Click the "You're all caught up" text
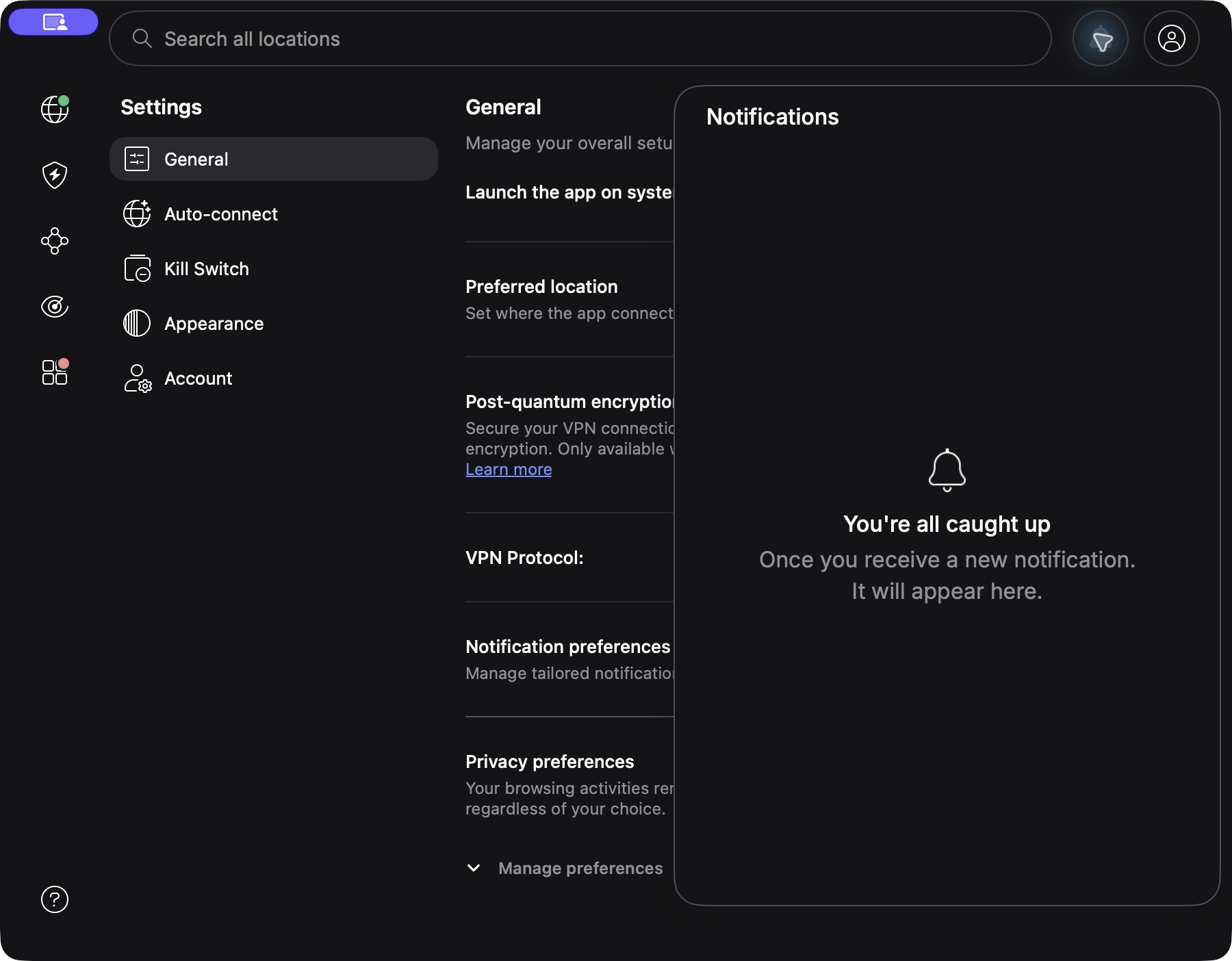This screenshot has height=961, width=1232. point(947,524)
